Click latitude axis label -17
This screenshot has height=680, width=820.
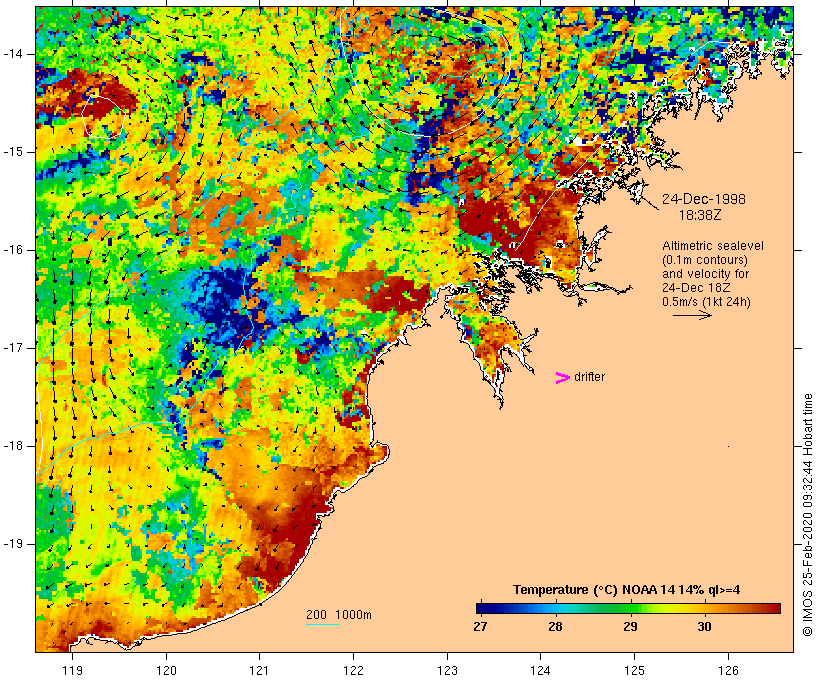tap(13, 348)
